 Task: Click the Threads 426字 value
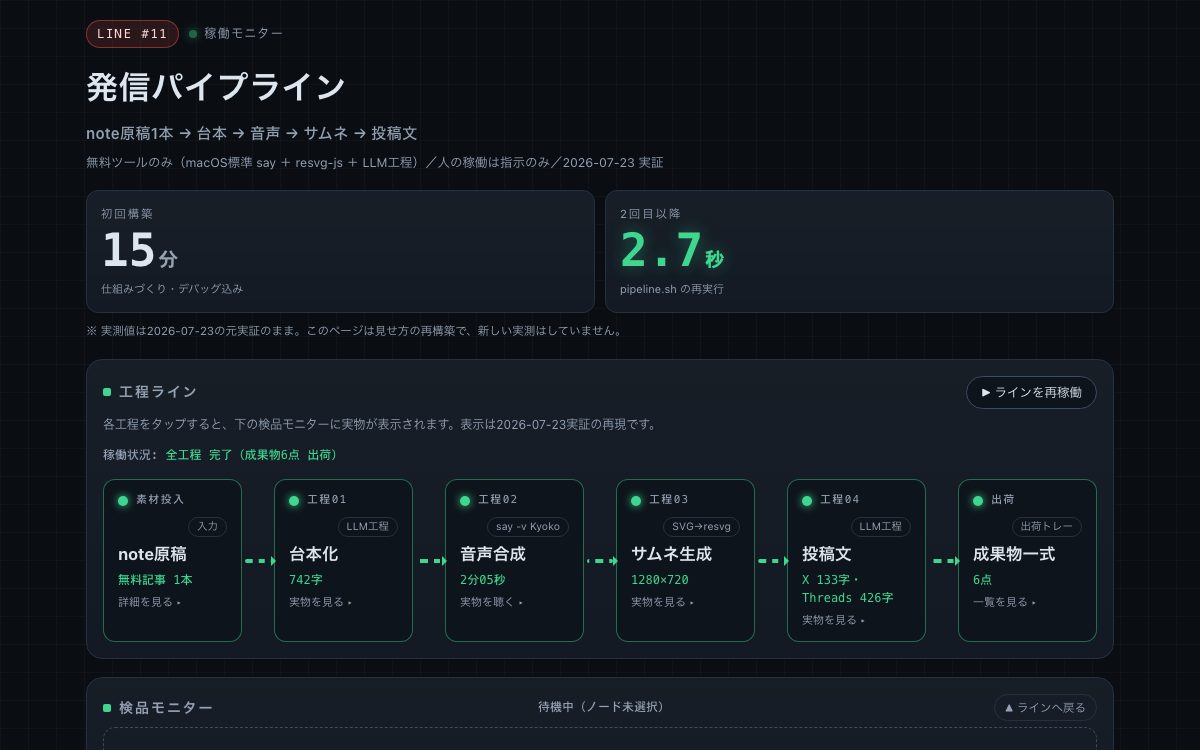pos(848,598)
